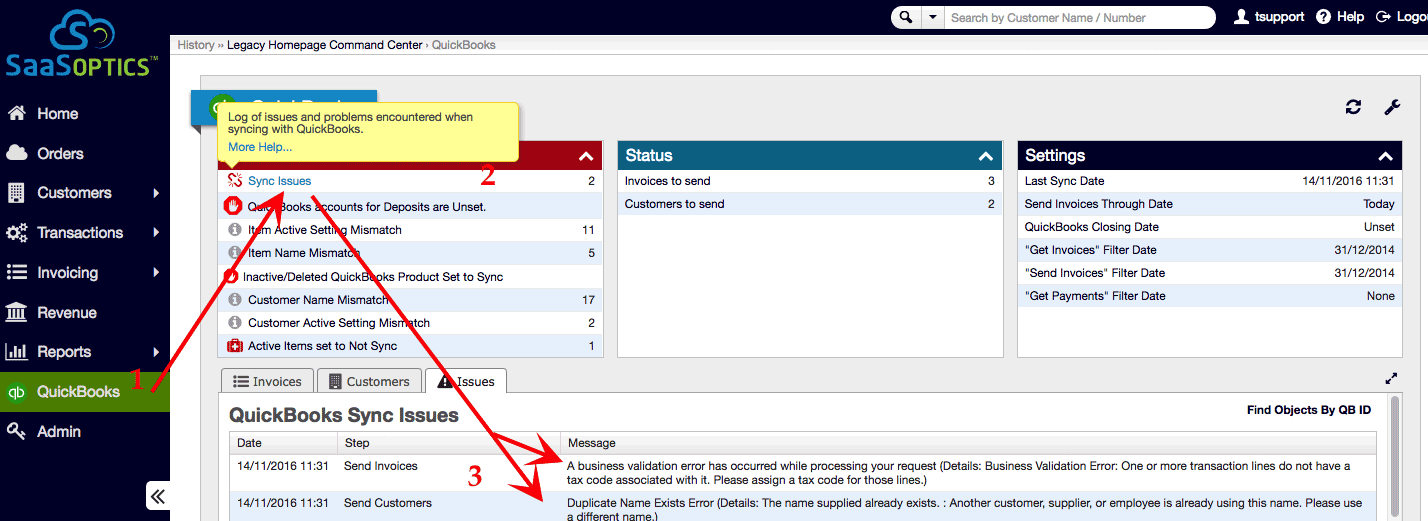
Task: Click the Invoices to send row
Action: point(810,181)
